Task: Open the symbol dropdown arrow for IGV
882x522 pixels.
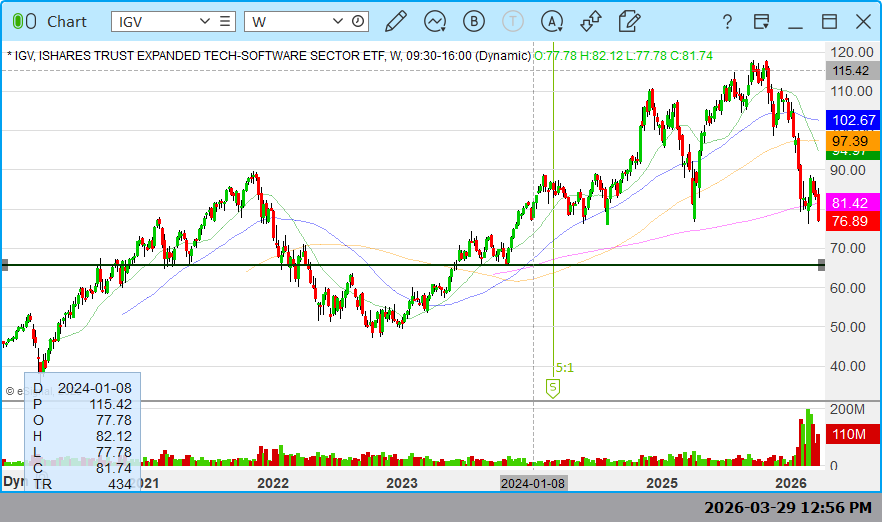Action: (205, 21)
